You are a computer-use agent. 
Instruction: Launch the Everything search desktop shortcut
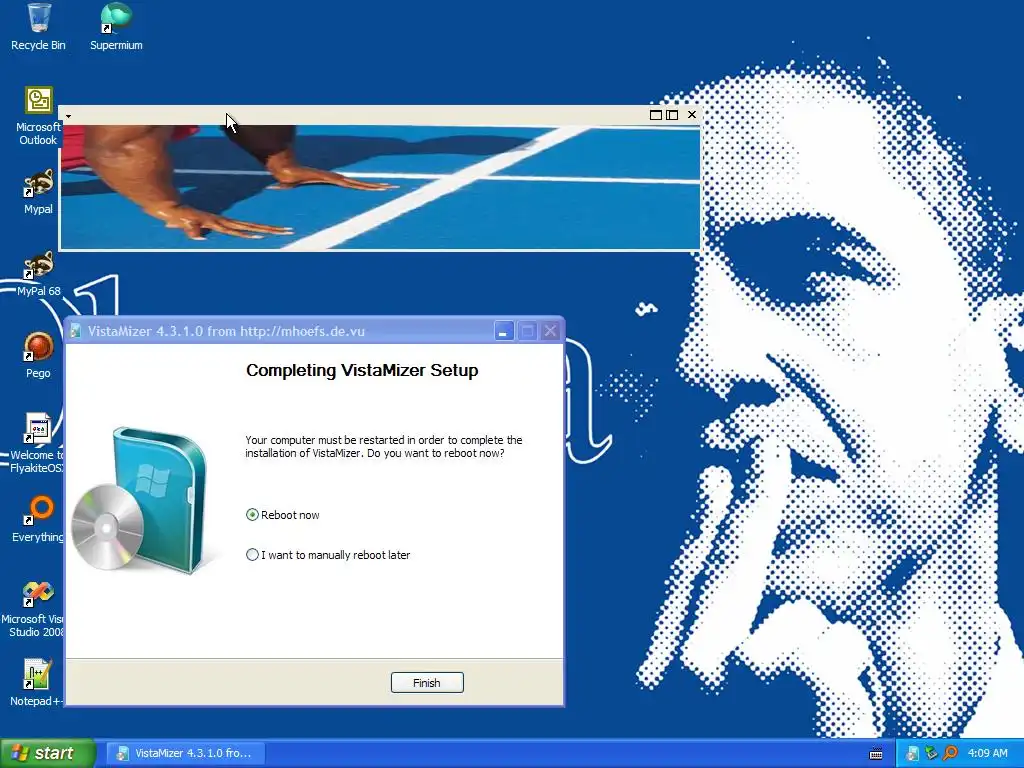39,520
